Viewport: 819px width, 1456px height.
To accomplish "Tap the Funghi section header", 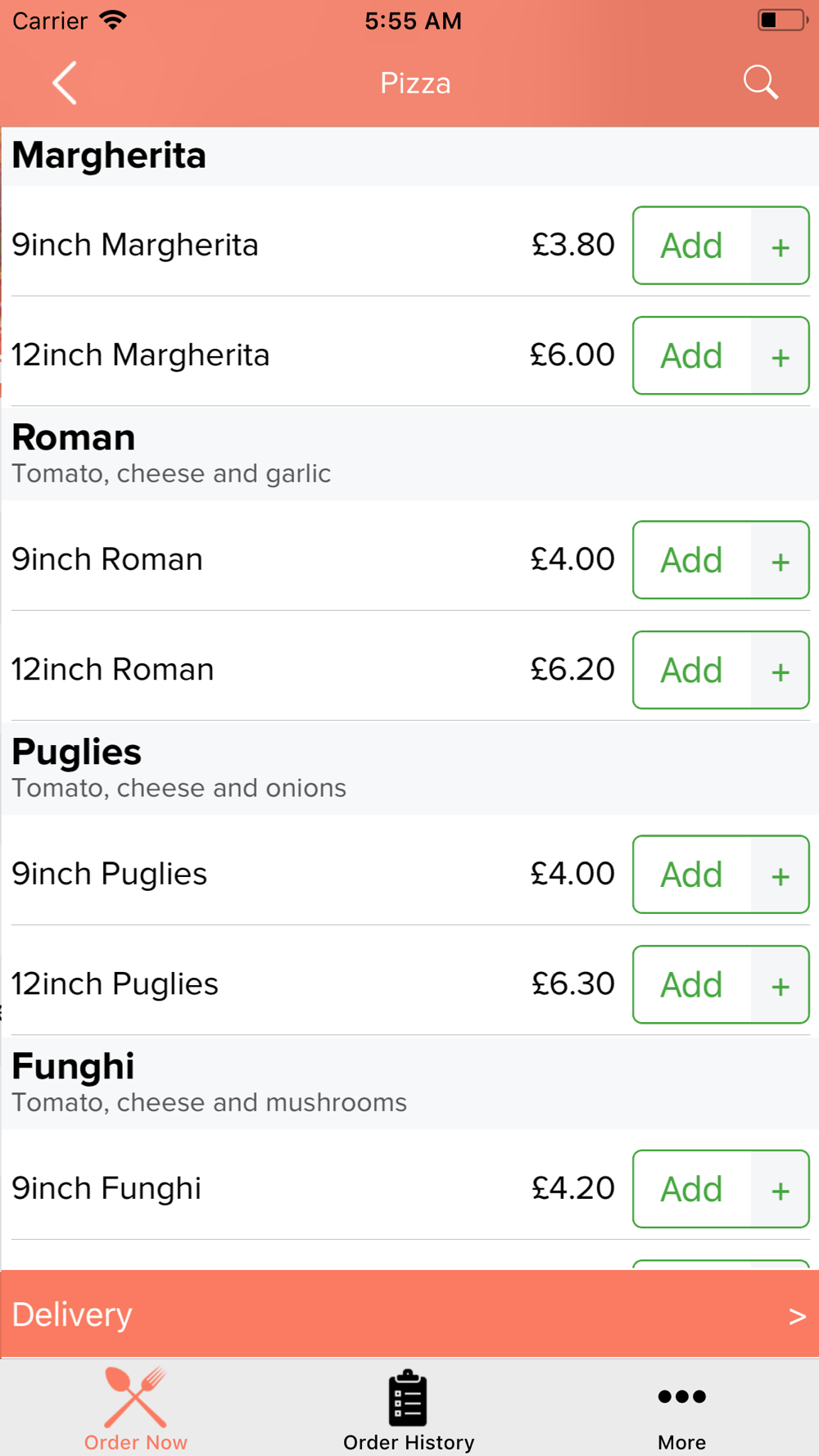I will click(409, 1083).
